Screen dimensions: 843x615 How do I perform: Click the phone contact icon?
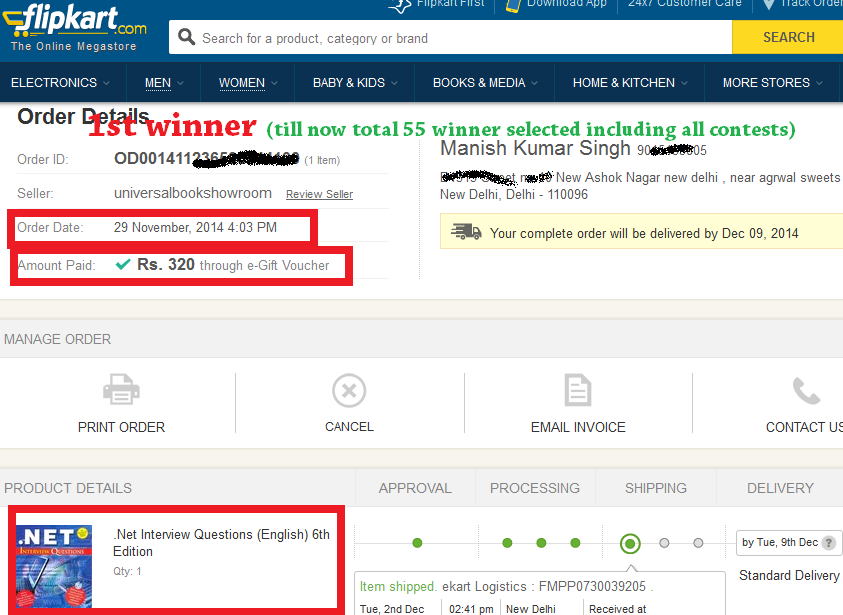coord(806,391)
